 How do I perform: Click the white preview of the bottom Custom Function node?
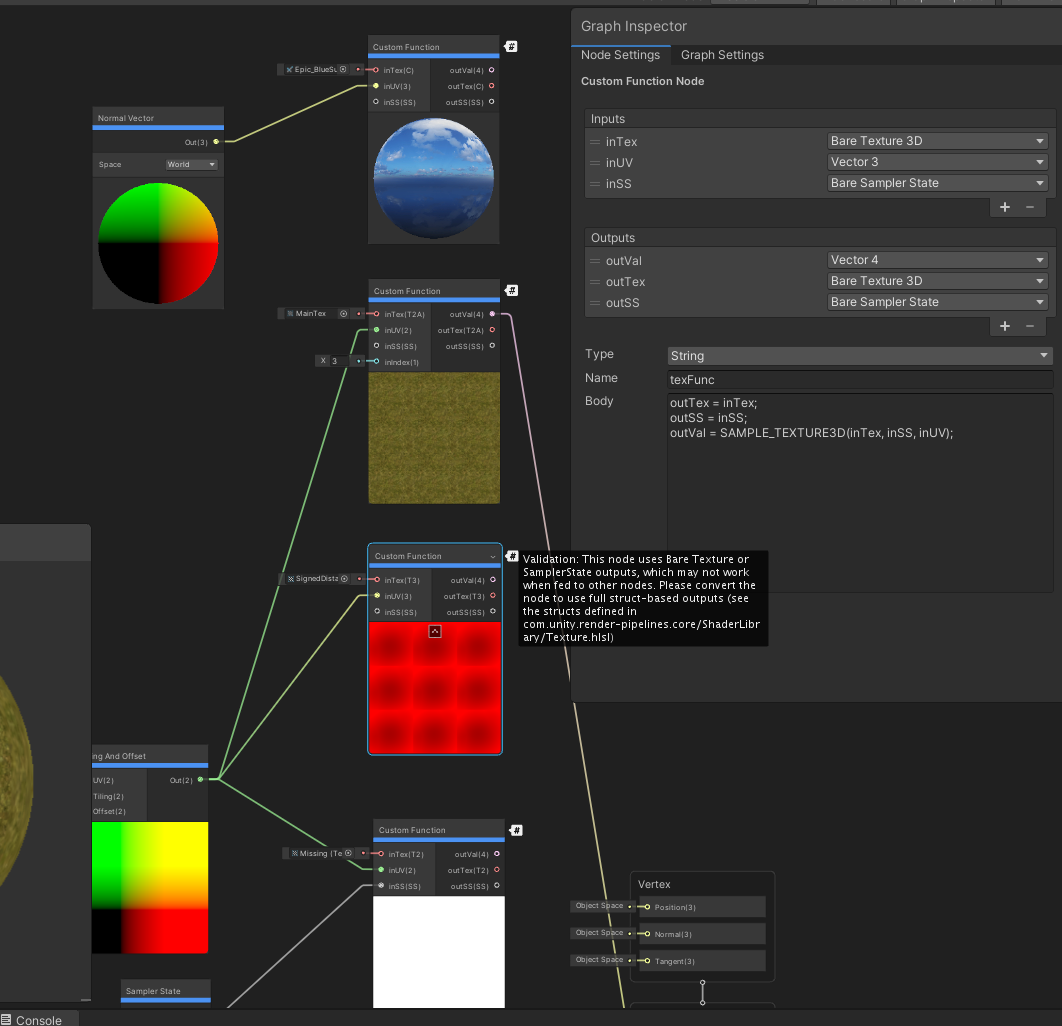[x=439, y=952]
